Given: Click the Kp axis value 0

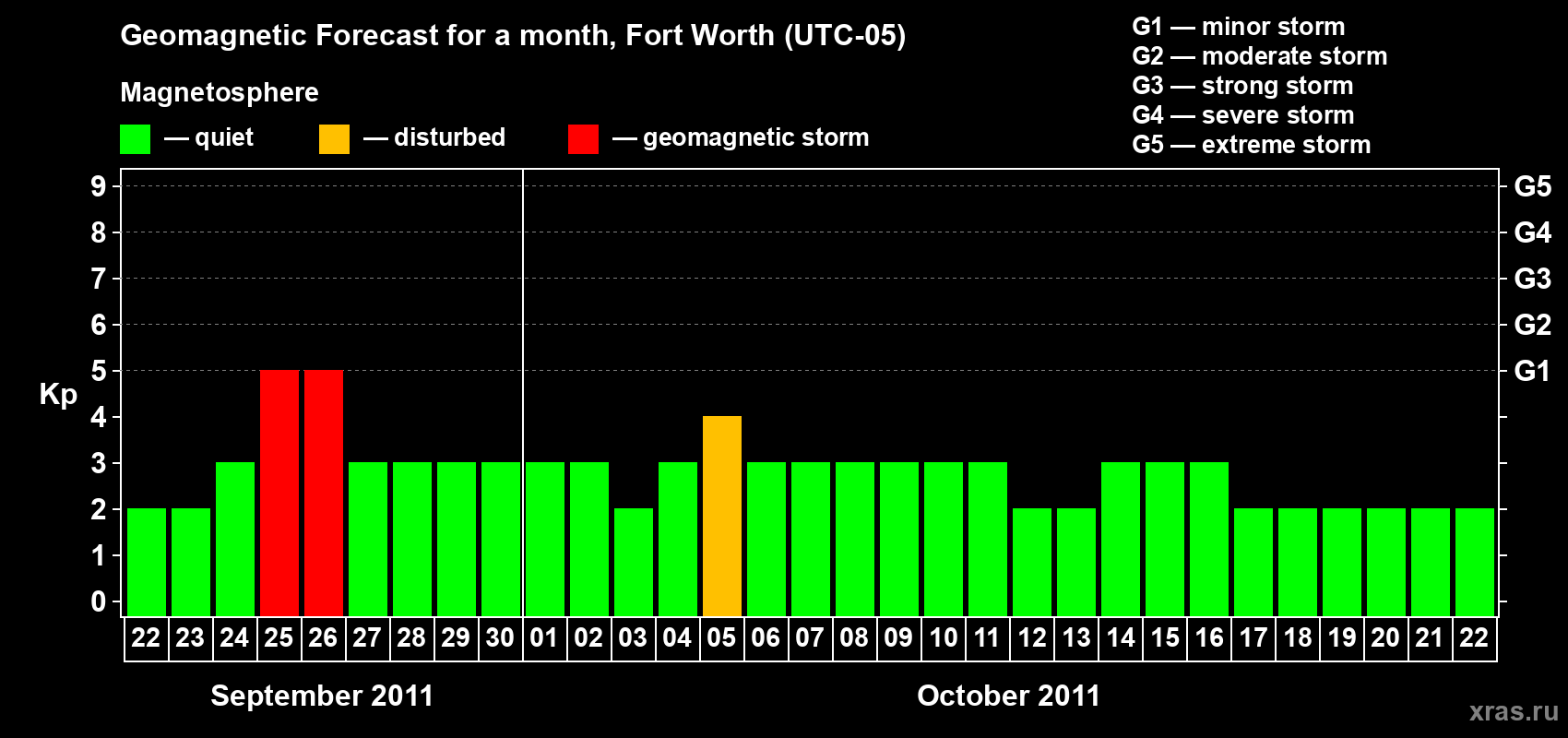Looking at the screenshot, I should click(99, 601).
